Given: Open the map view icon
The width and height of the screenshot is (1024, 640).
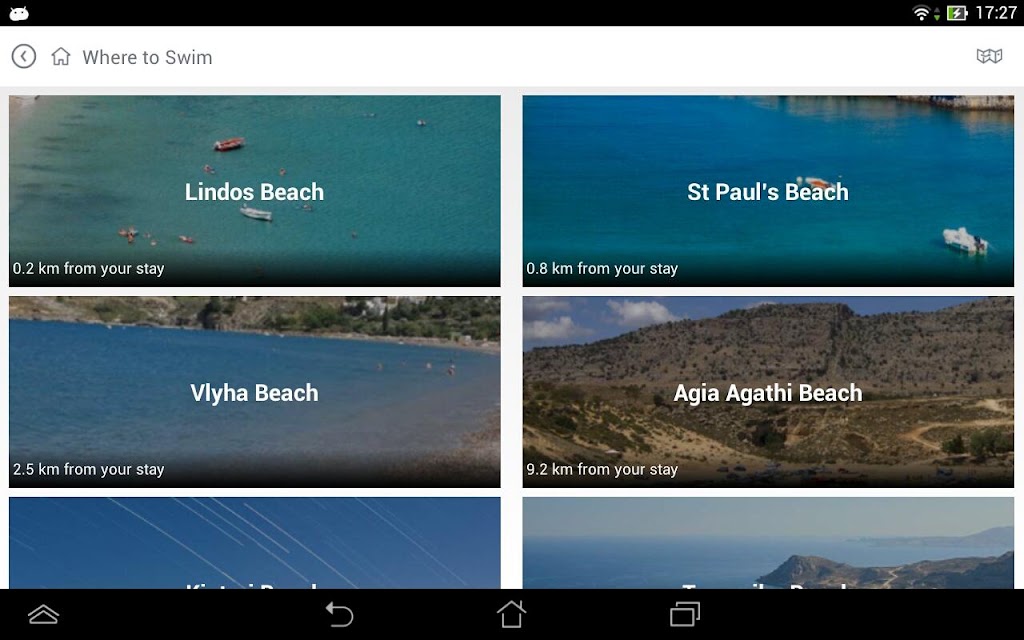Looking at the screenshot, I should point(989,56).
